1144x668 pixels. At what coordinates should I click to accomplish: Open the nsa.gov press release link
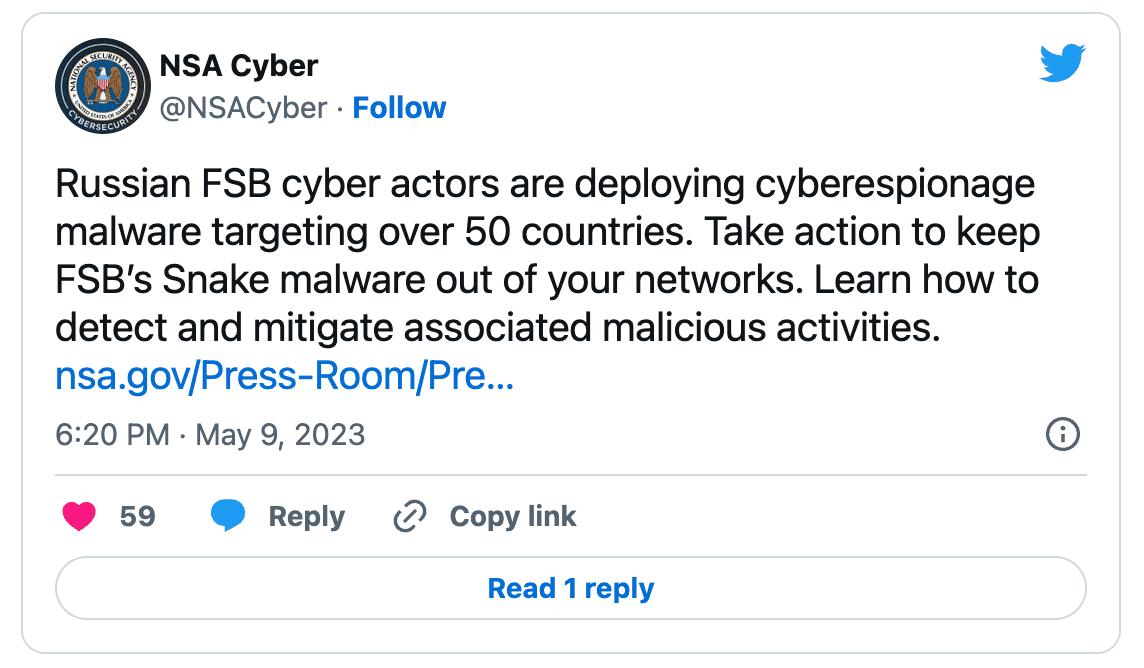tap(284, 377)
